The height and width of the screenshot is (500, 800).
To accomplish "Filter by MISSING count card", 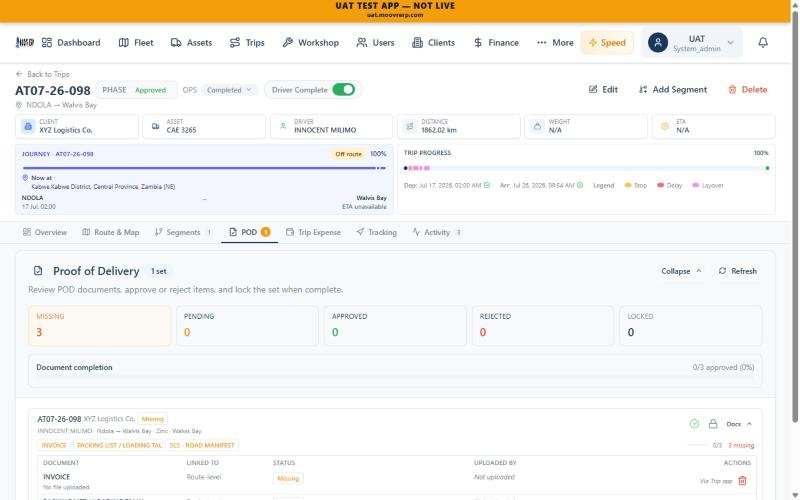I will tap(100, 326).
